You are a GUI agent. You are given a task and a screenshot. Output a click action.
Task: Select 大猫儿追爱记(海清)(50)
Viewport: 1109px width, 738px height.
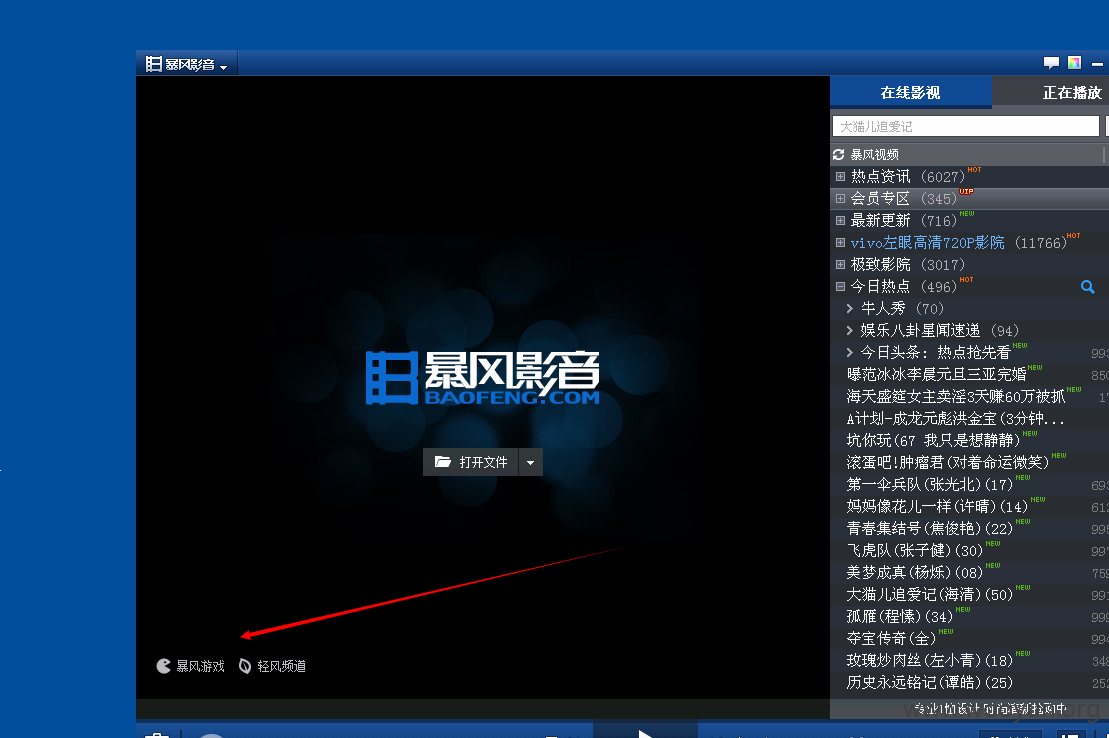930,594
